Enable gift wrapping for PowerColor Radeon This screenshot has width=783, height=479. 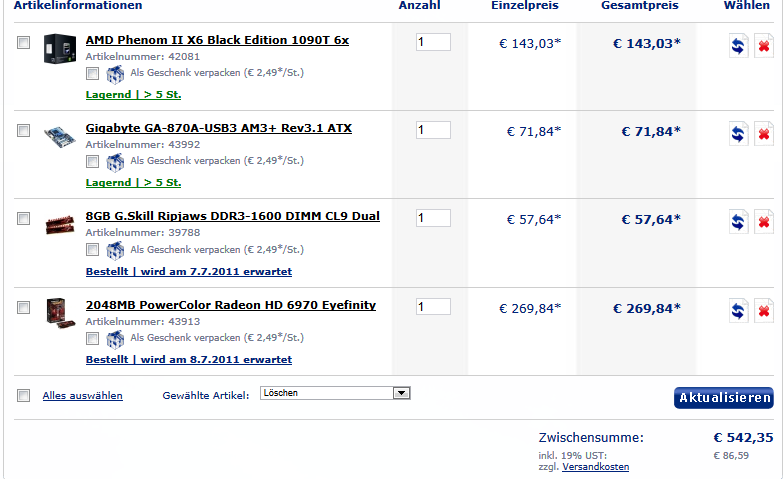(x=92, y=339)
